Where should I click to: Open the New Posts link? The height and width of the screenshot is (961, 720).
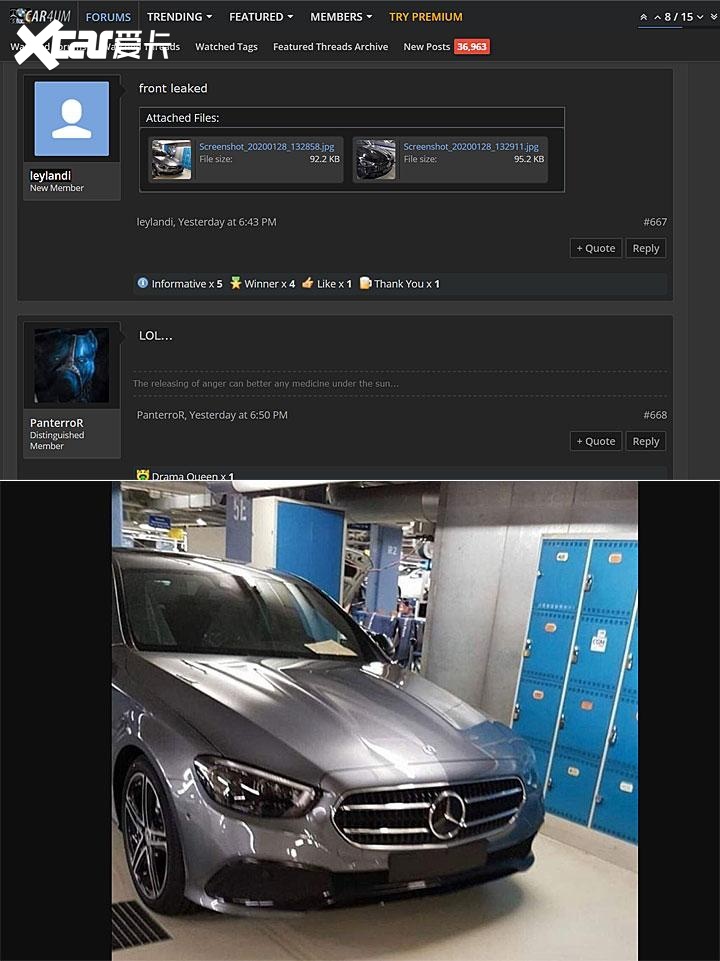tap(427, 47)
